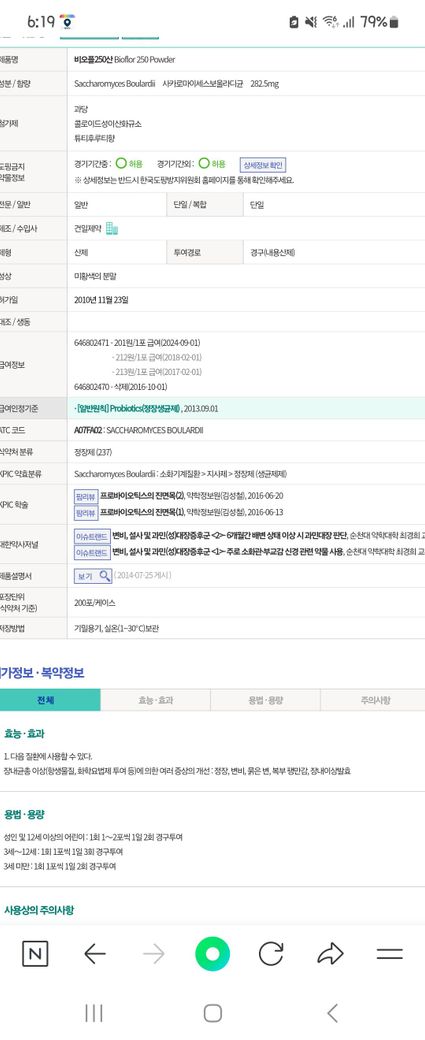Click the Saccharomyces Boulardii ingredient text
425x1040 pixels.
[x=115, y=84]
